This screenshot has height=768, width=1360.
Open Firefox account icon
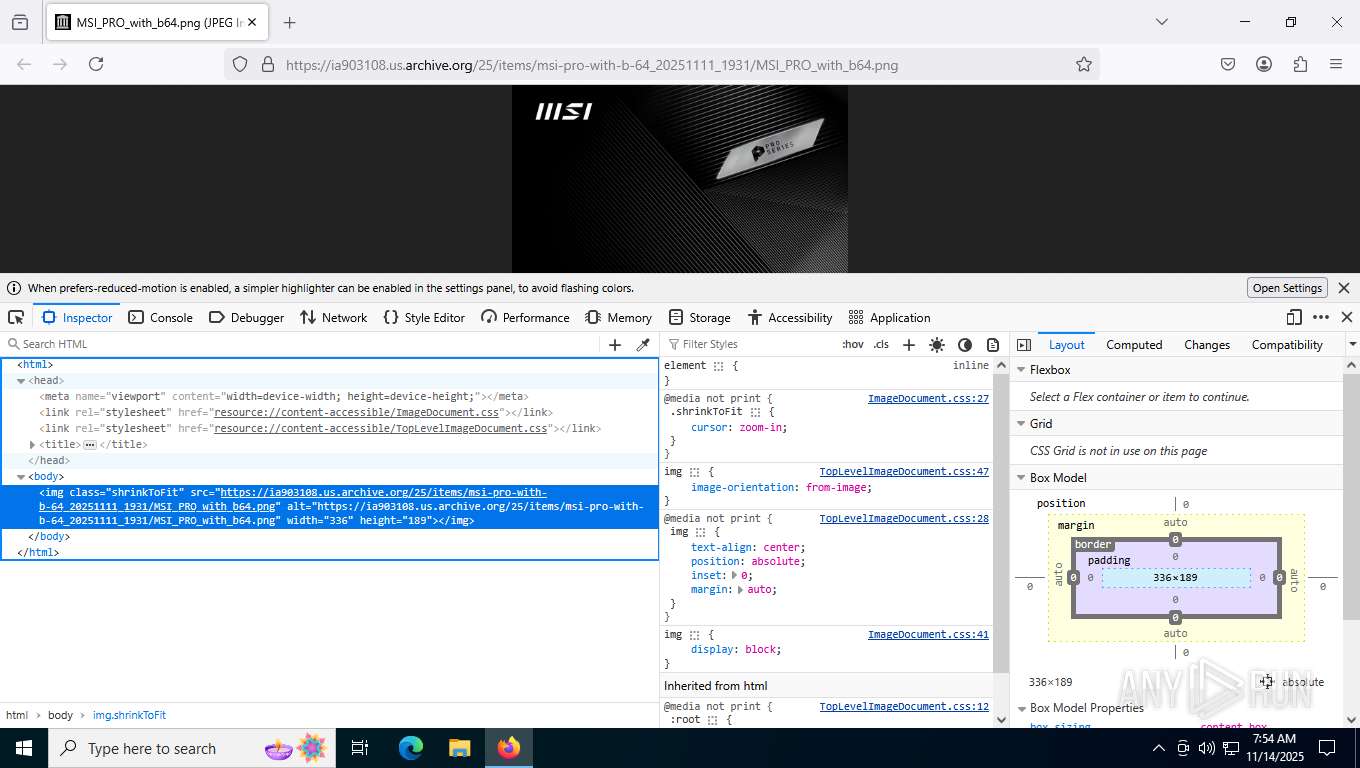pyautogui.click(x=1264, y=64)
